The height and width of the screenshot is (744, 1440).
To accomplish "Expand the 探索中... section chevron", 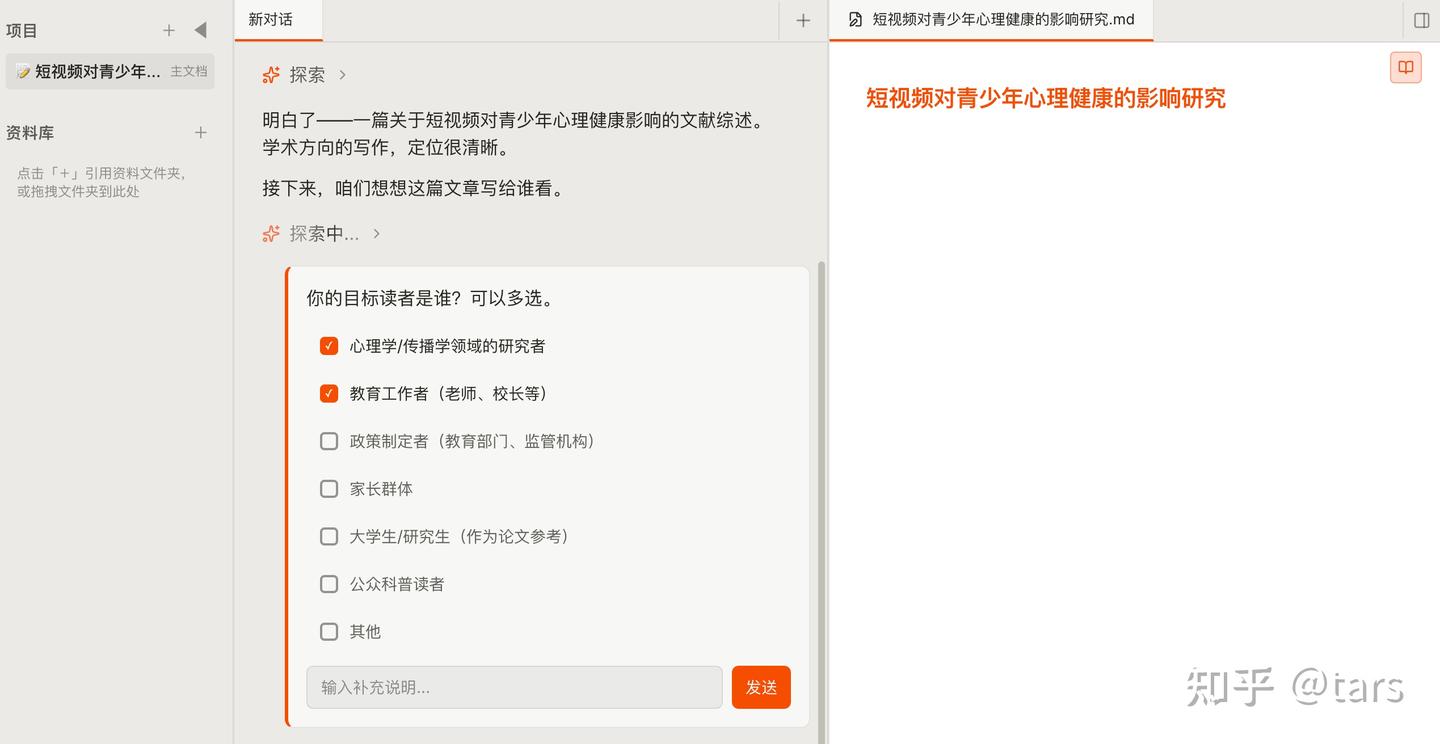I will pos(376,233).
